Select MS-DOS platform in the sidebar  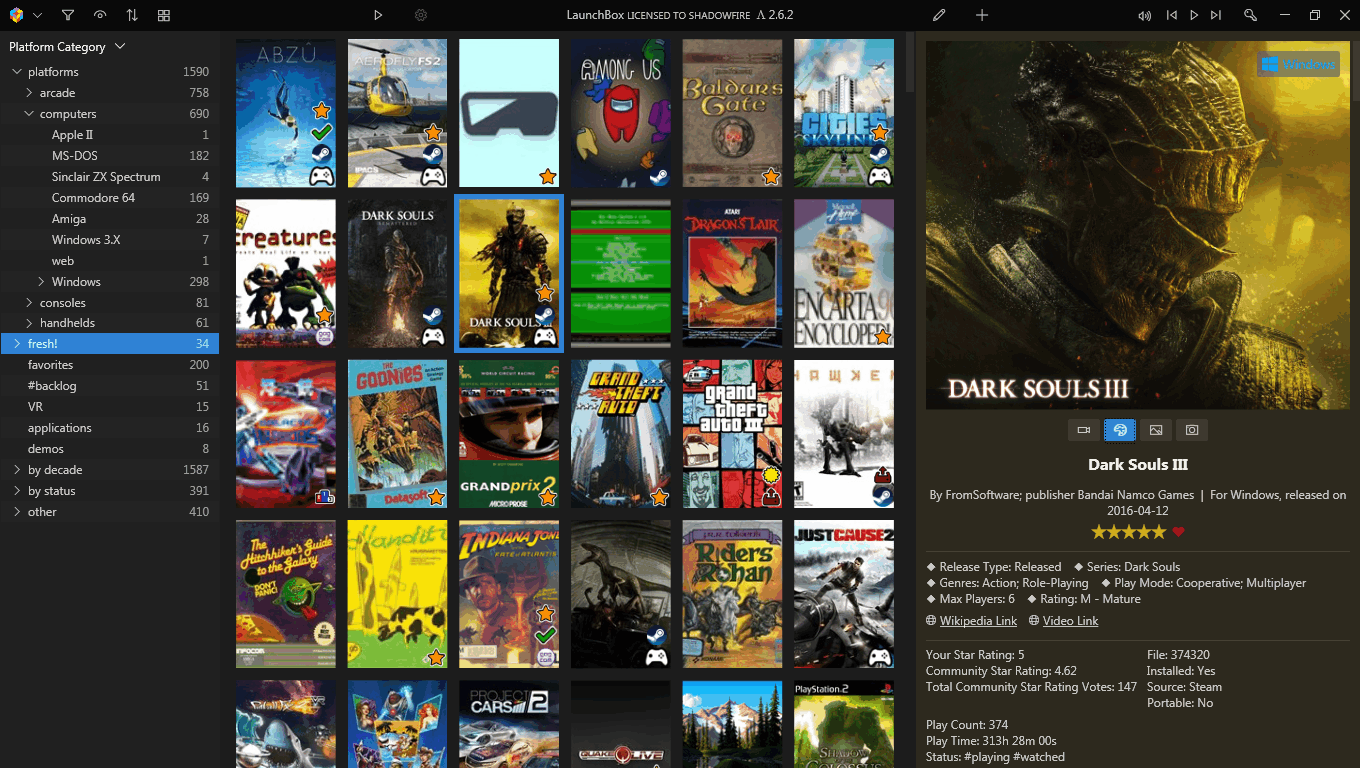tap(75, 156)
